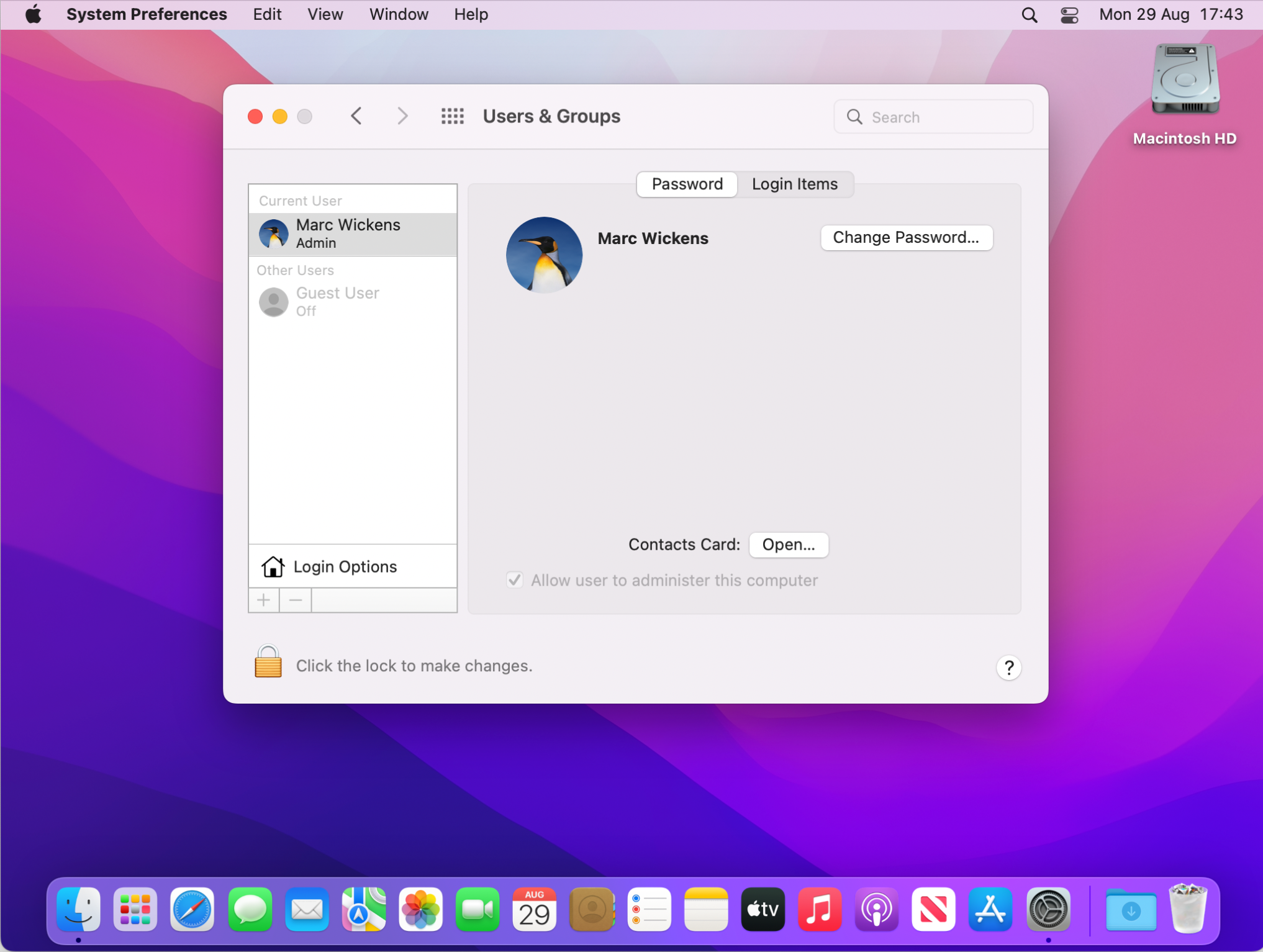This screenshot has width=1263, height=952.
Task: Open Apple TV from the Dock
Action: pos(763,910)
